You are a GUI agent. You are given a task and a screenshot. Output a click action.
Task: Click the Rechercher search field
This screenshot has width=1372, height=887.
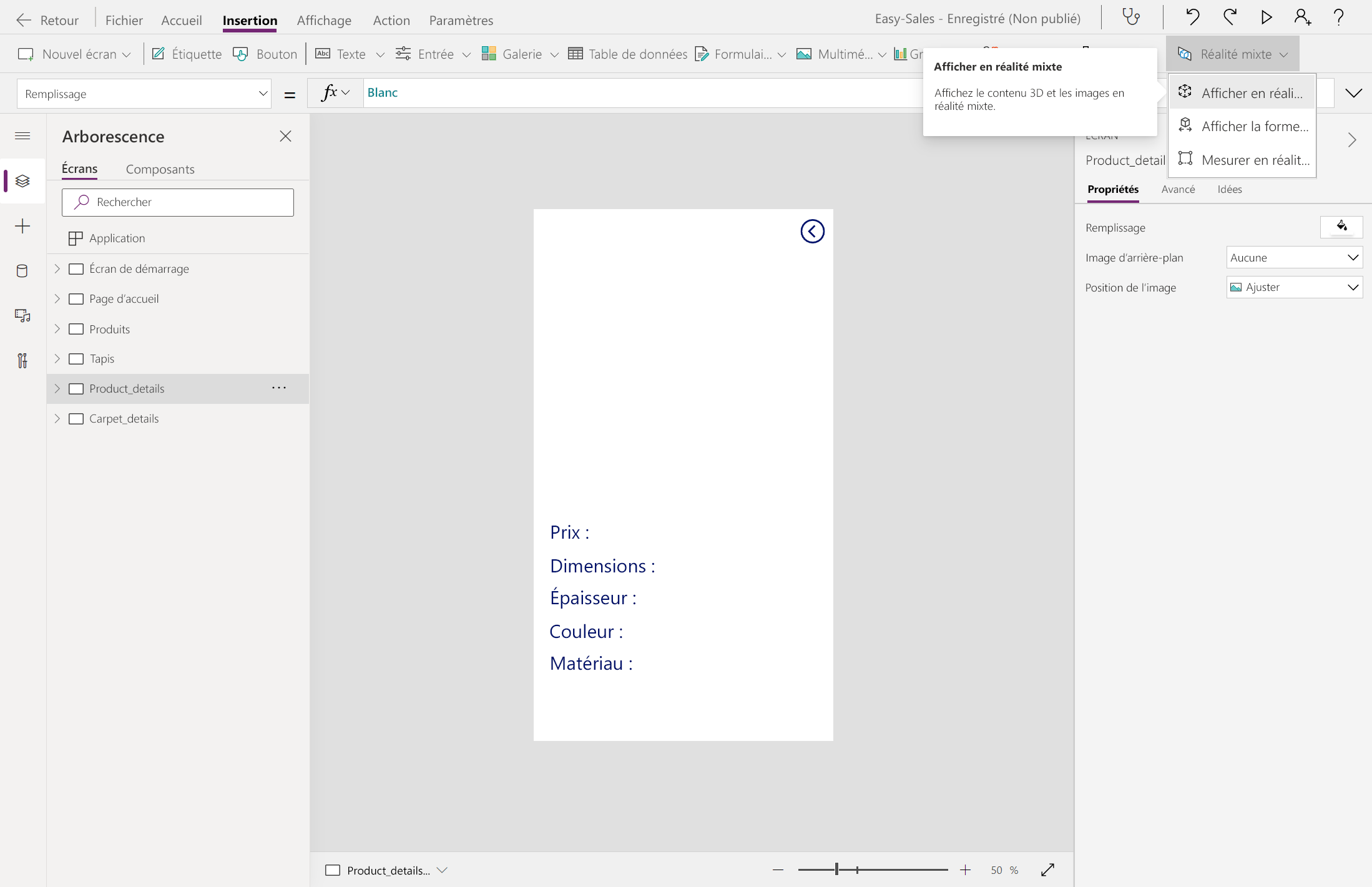tap(178, 202)
